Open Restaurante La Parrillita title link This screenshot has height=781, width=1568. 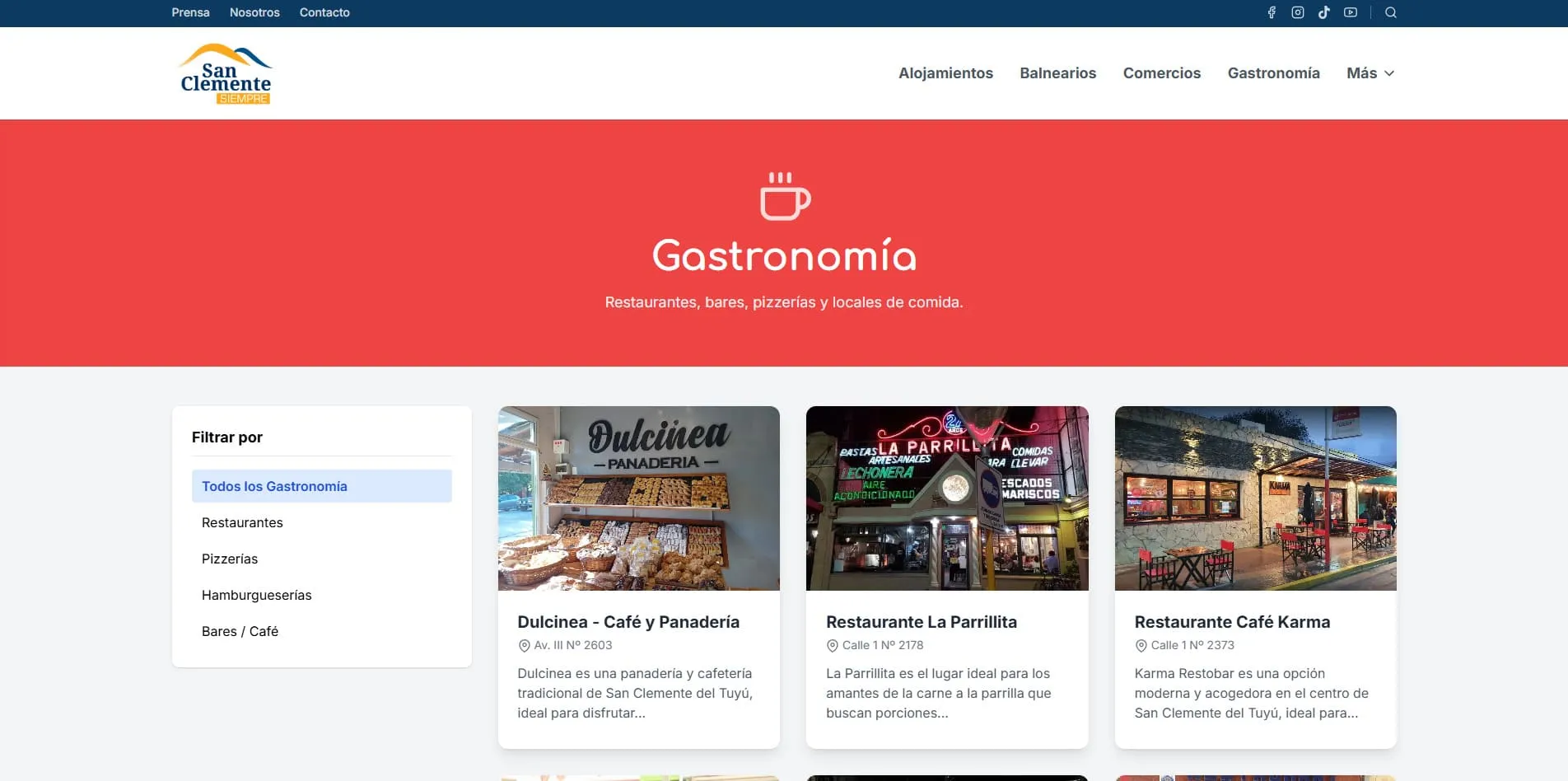point(922,622)
